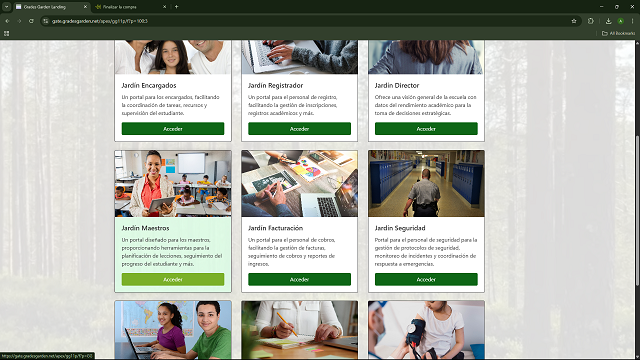Click the blood pressure nurse photo
This screenshot has width=640, height=360.
[x=427, y=330]
